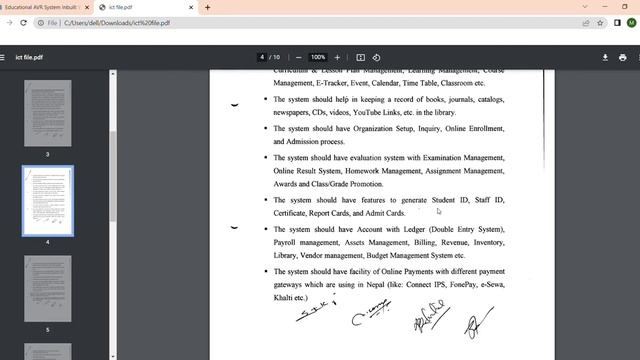
Task: Toggle the PDF sidebar menu icon
Action: pyautogui.click(x=2, y=58)
